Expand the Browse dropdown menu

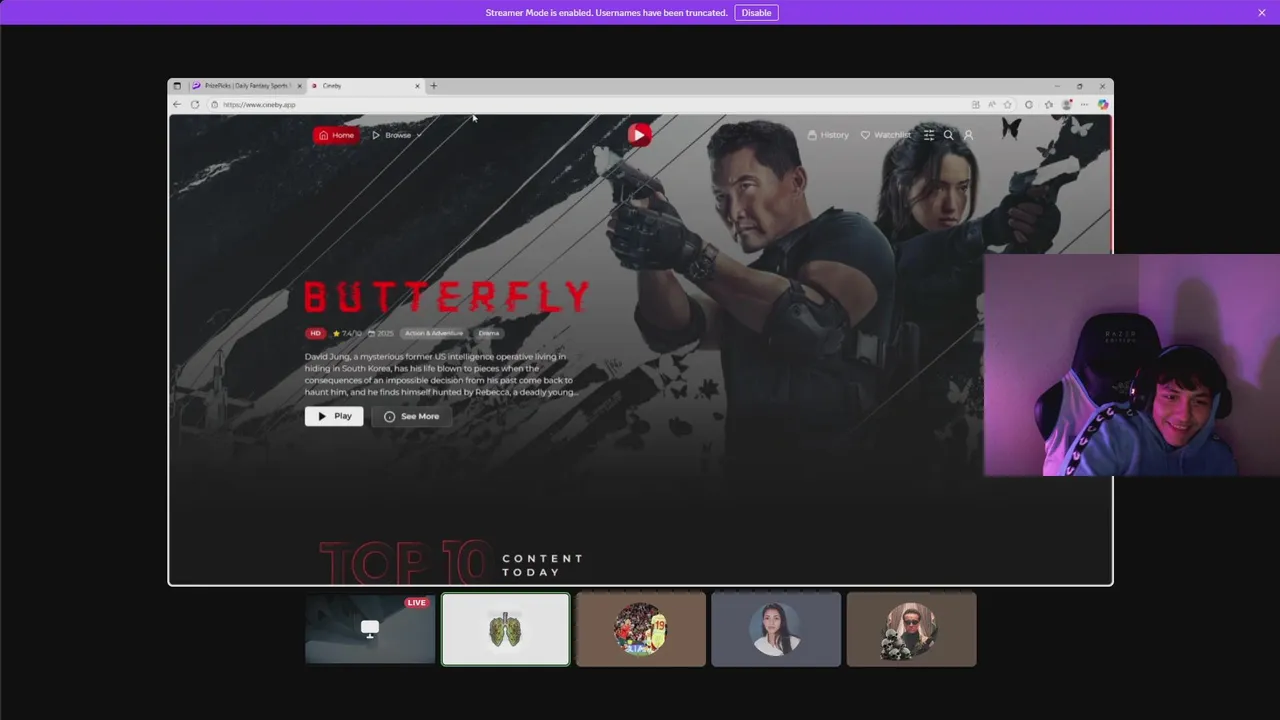[397, 135]
